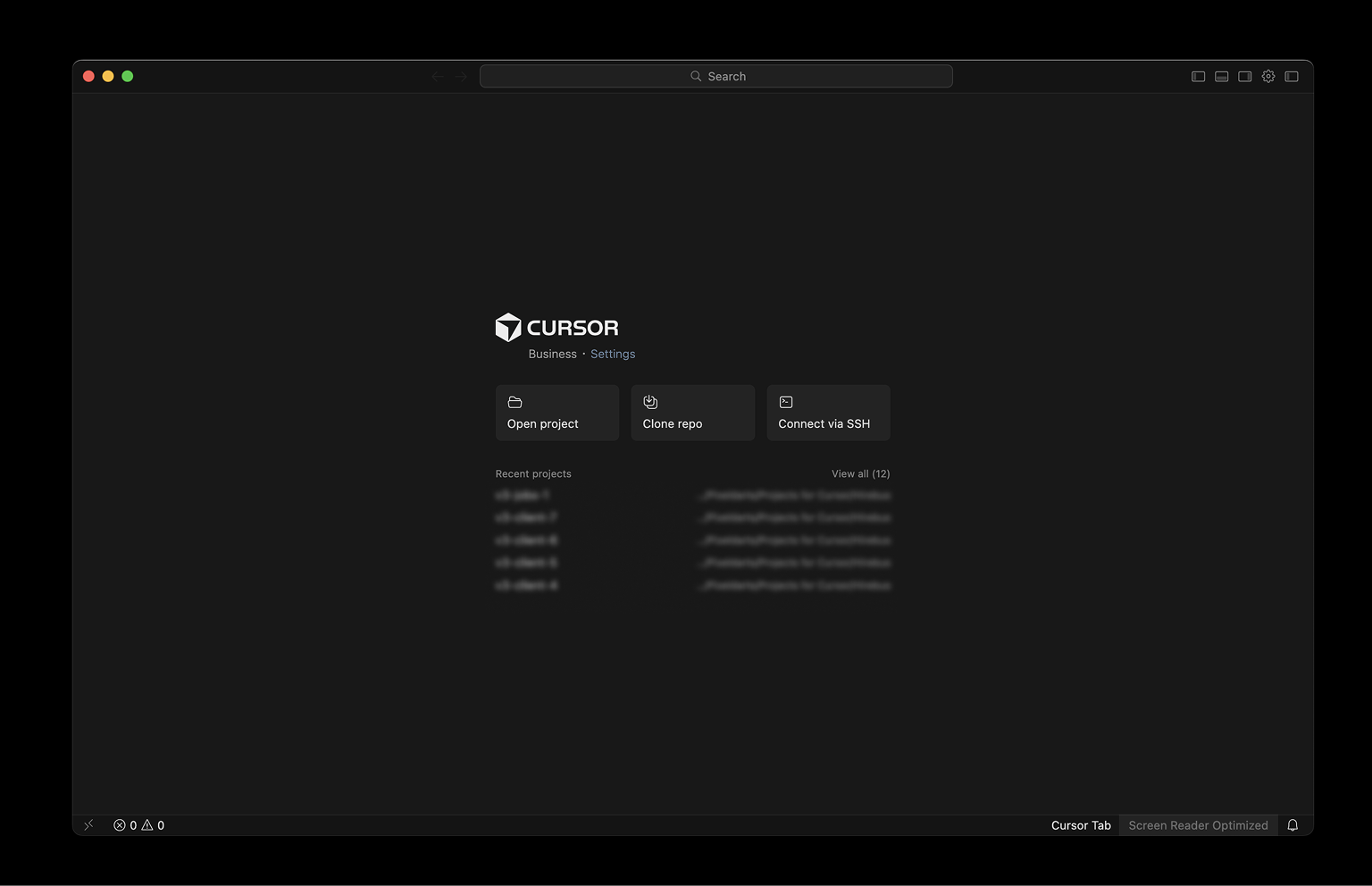Screen dimensions: 1372x886
Task: Open notifications bell in status bar
Action: 1293,825
